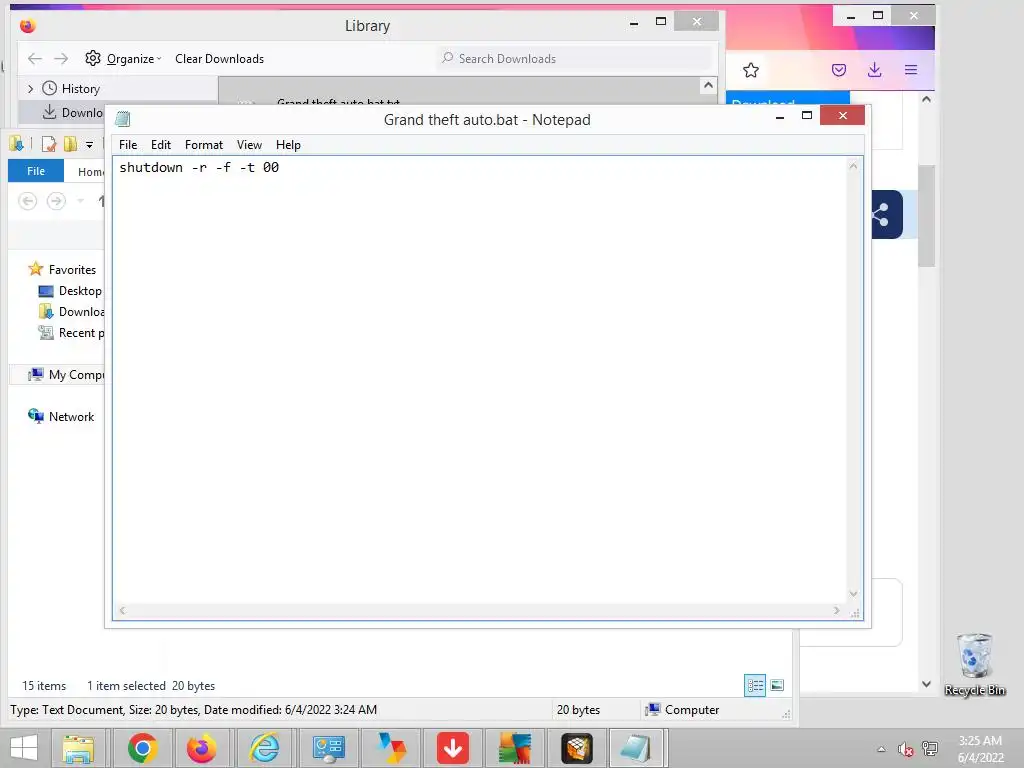Click the File tab in File Explorer ribbon
Image resolution: width=1024 pixels, height=768 pixels.
tap(36, 171)
